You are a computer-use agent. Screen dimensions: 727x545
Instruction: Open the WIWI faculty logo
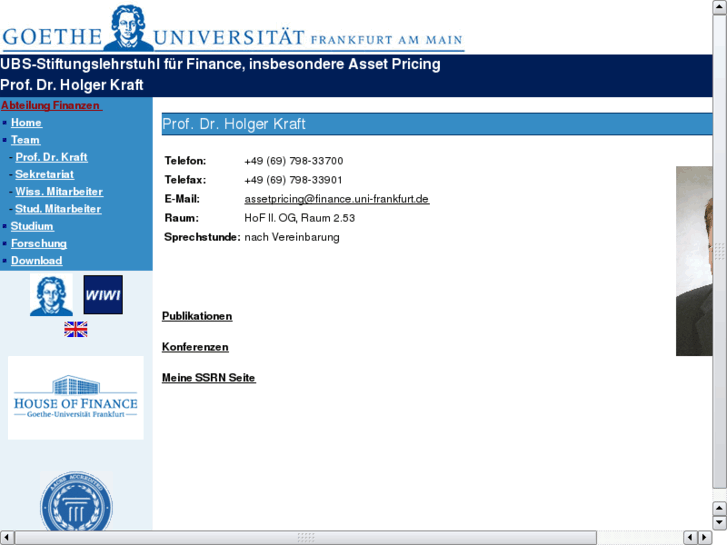103,295
